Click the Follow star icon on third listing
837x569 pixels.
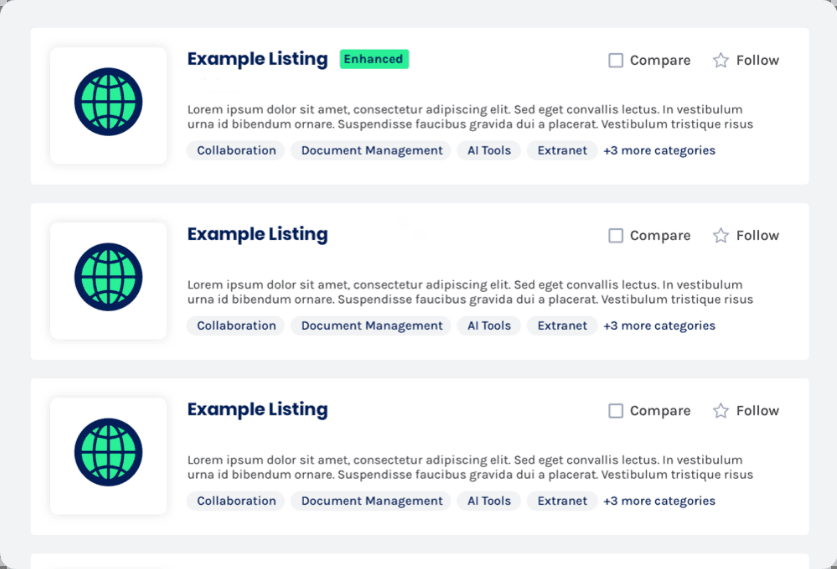click(721, 410)
